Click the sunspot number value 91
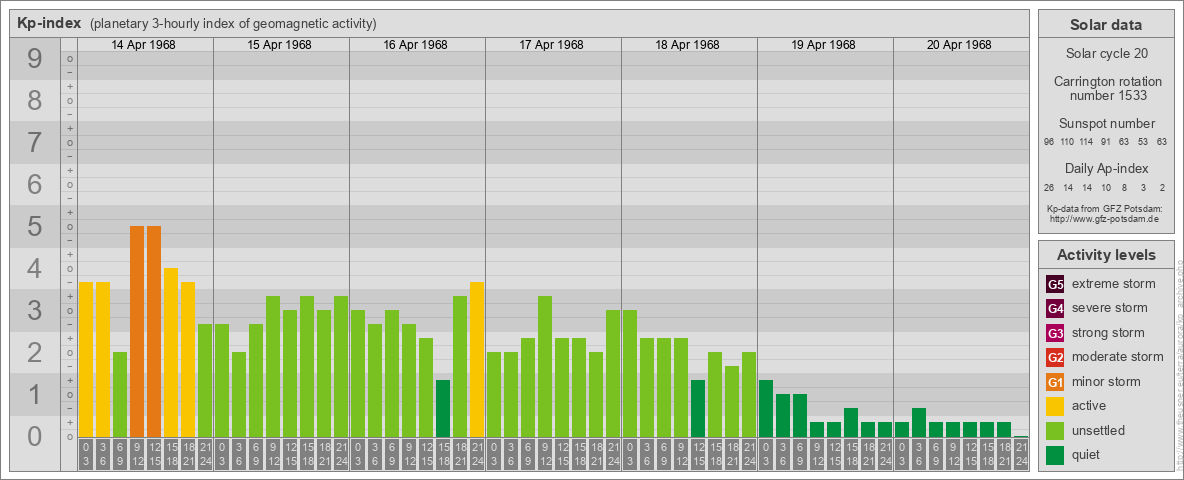This screenshot has height=480, width=1184. (x=1105, y=142)
